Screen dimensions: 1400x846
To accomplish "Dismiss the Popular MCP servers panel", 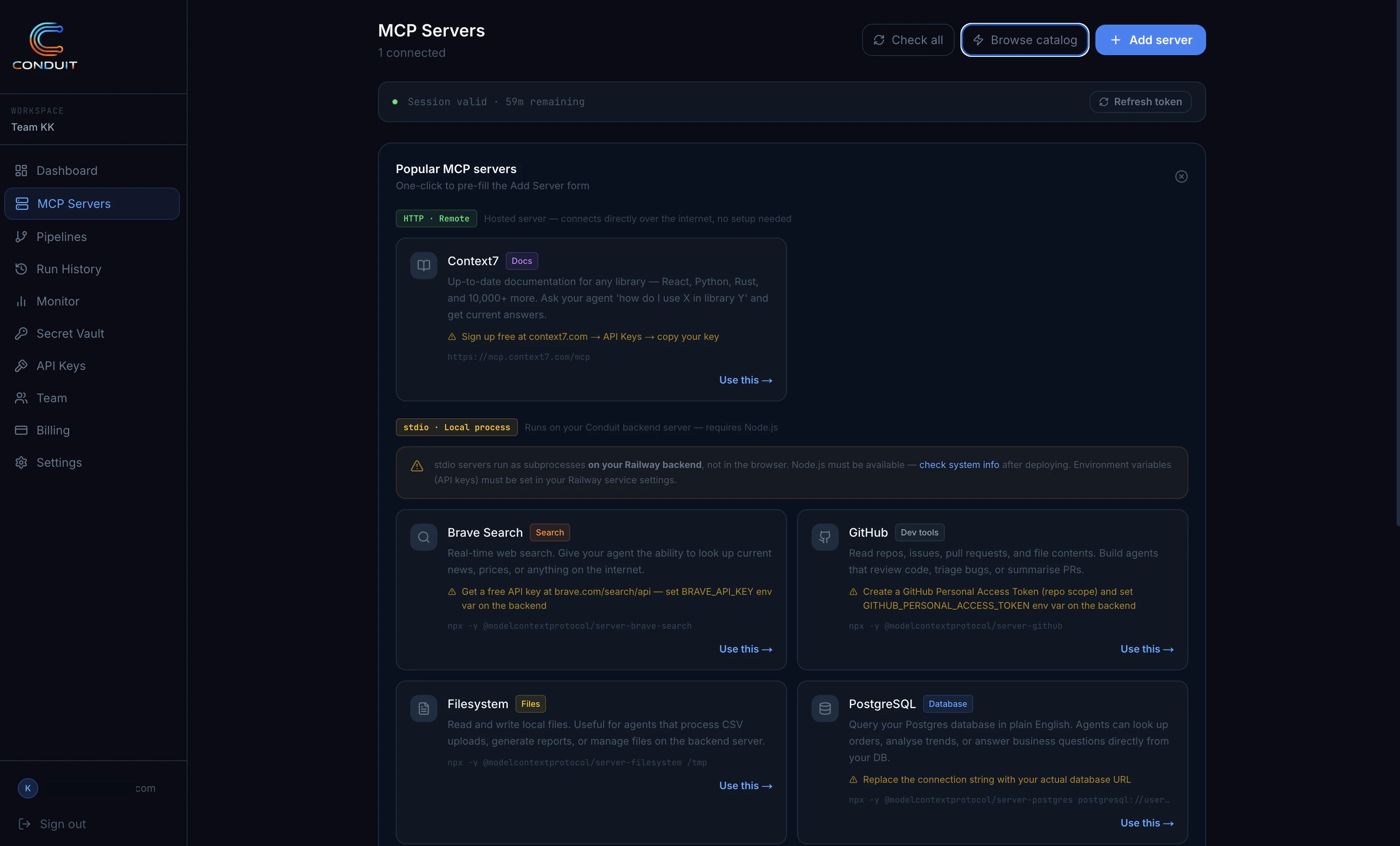I will (x=1181, y=176).
